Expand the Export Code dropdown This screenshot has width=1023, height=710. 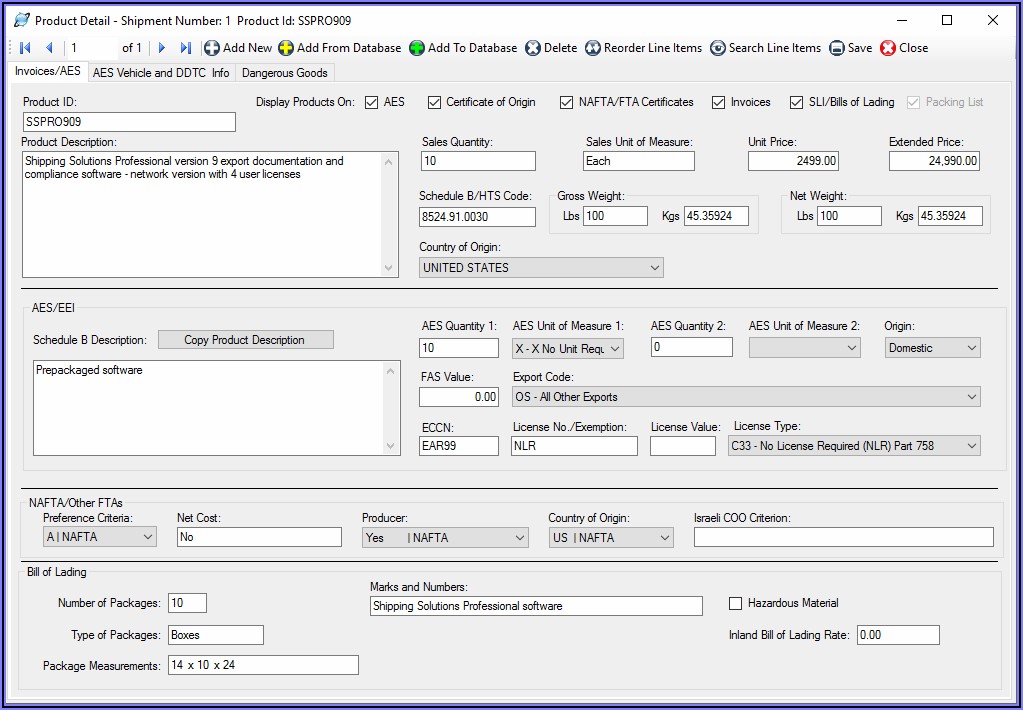971,397
